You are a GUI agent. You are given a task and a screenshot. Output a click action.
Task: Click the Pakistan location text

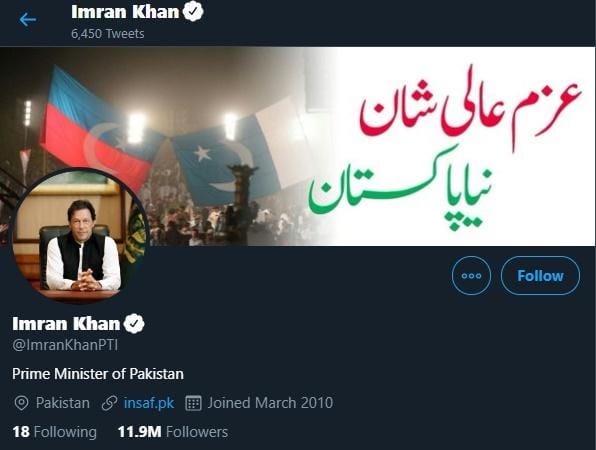click(63, 403)
